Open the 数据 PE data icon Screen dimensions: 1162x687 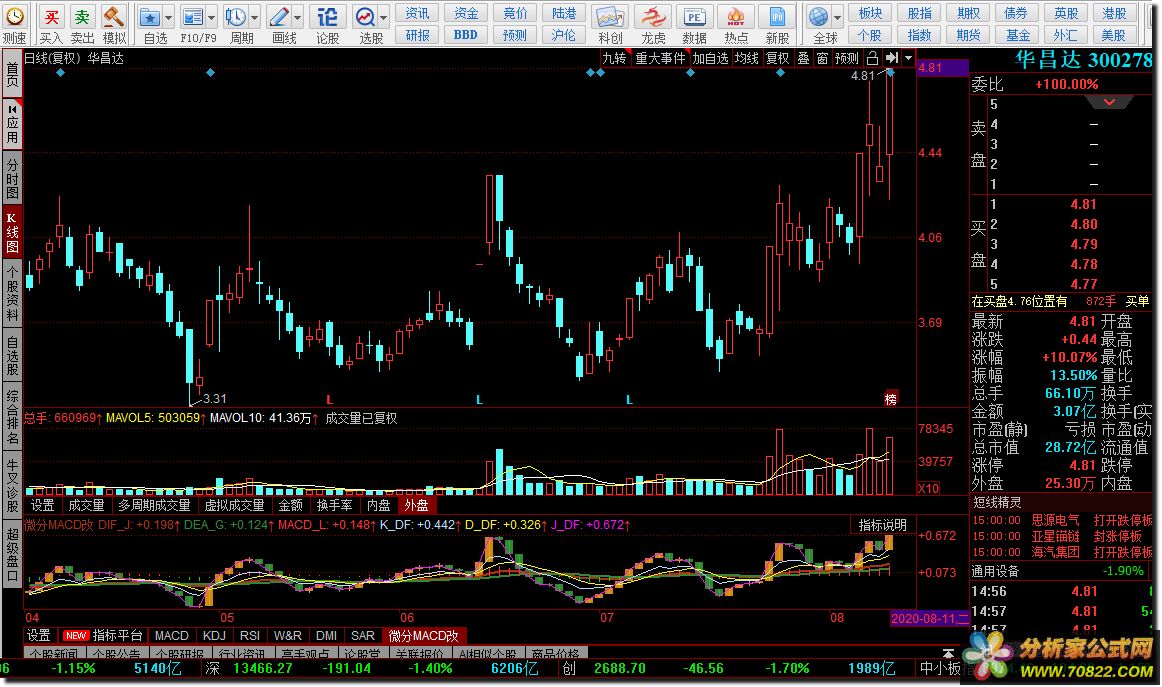(x=694, y=16)
